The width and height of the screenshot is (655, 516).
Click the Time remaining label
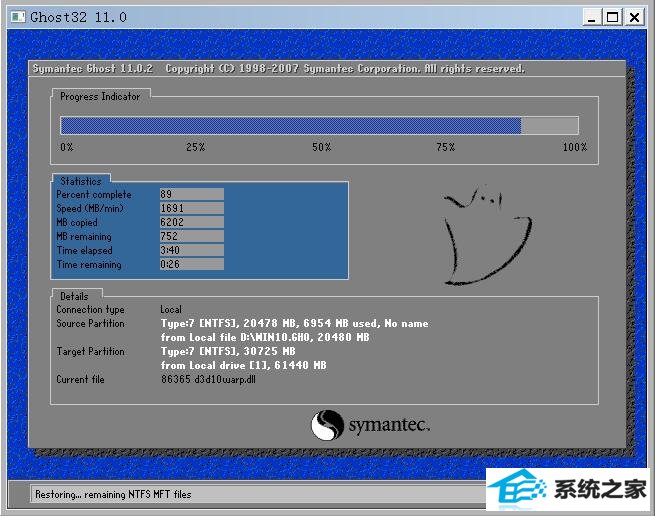[89, 264]
